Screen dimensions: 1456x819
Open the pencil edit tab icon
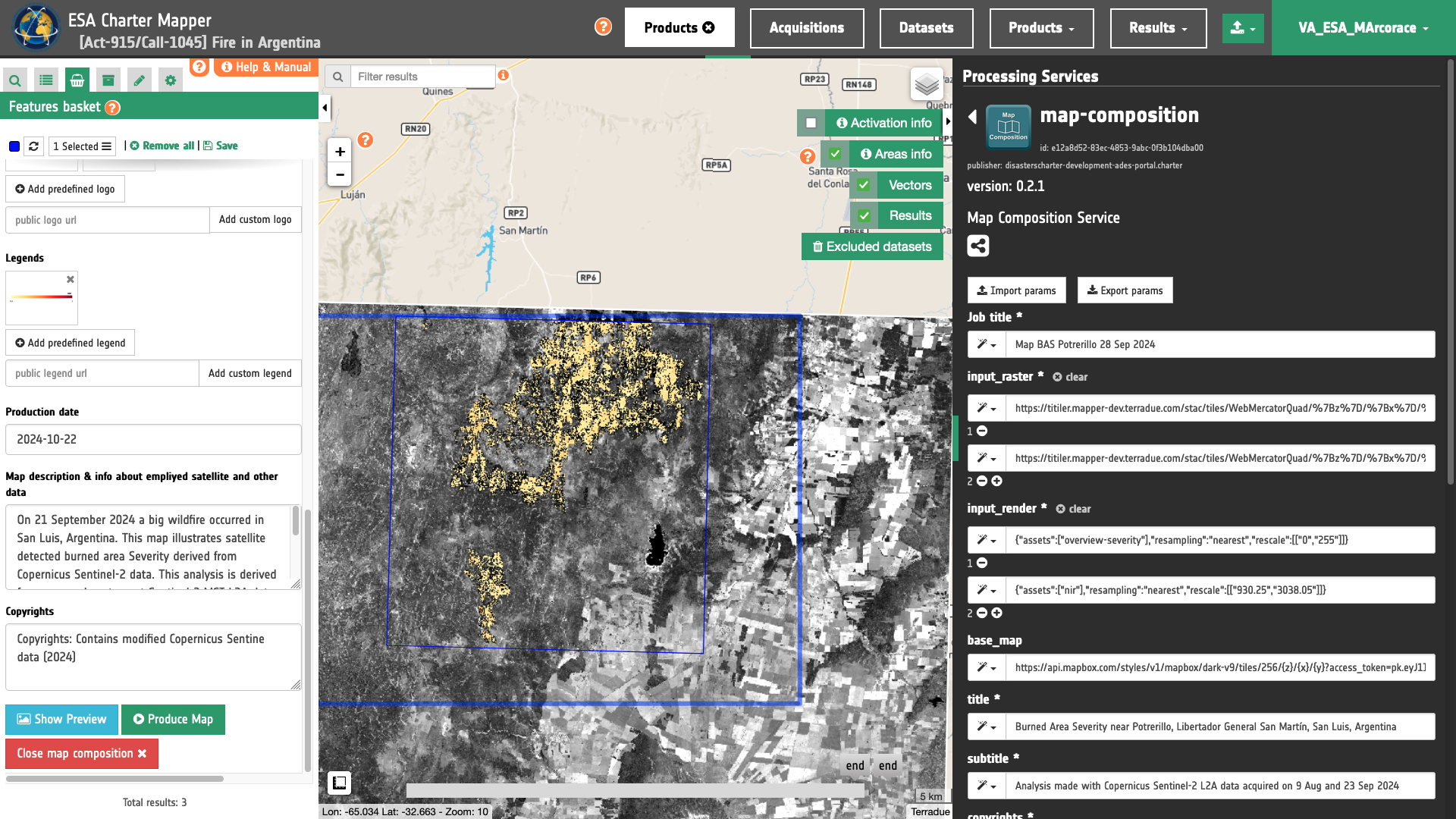coord(140,80)
